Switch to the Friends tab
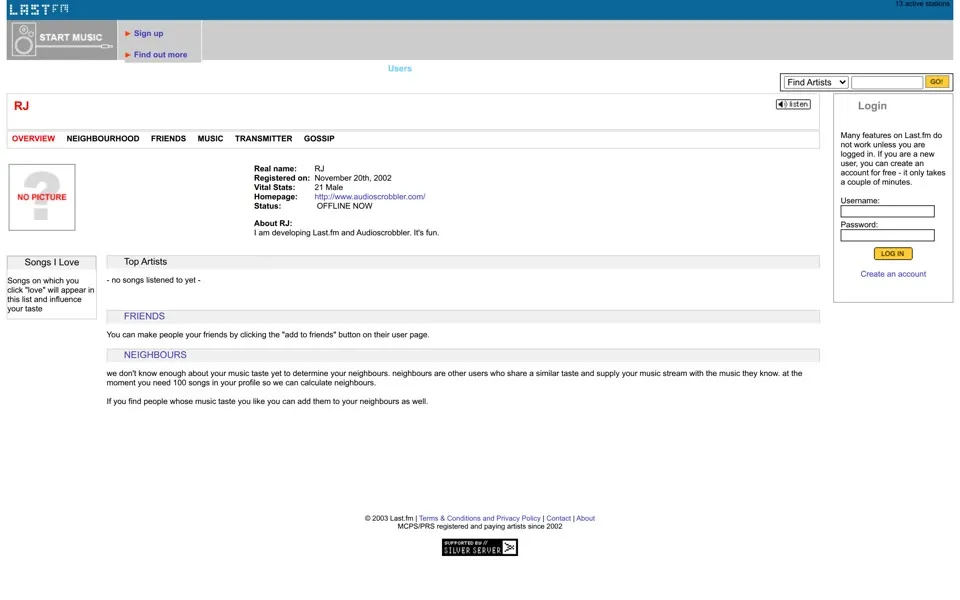This screenshot has width=960, height=600. point(168,138)
